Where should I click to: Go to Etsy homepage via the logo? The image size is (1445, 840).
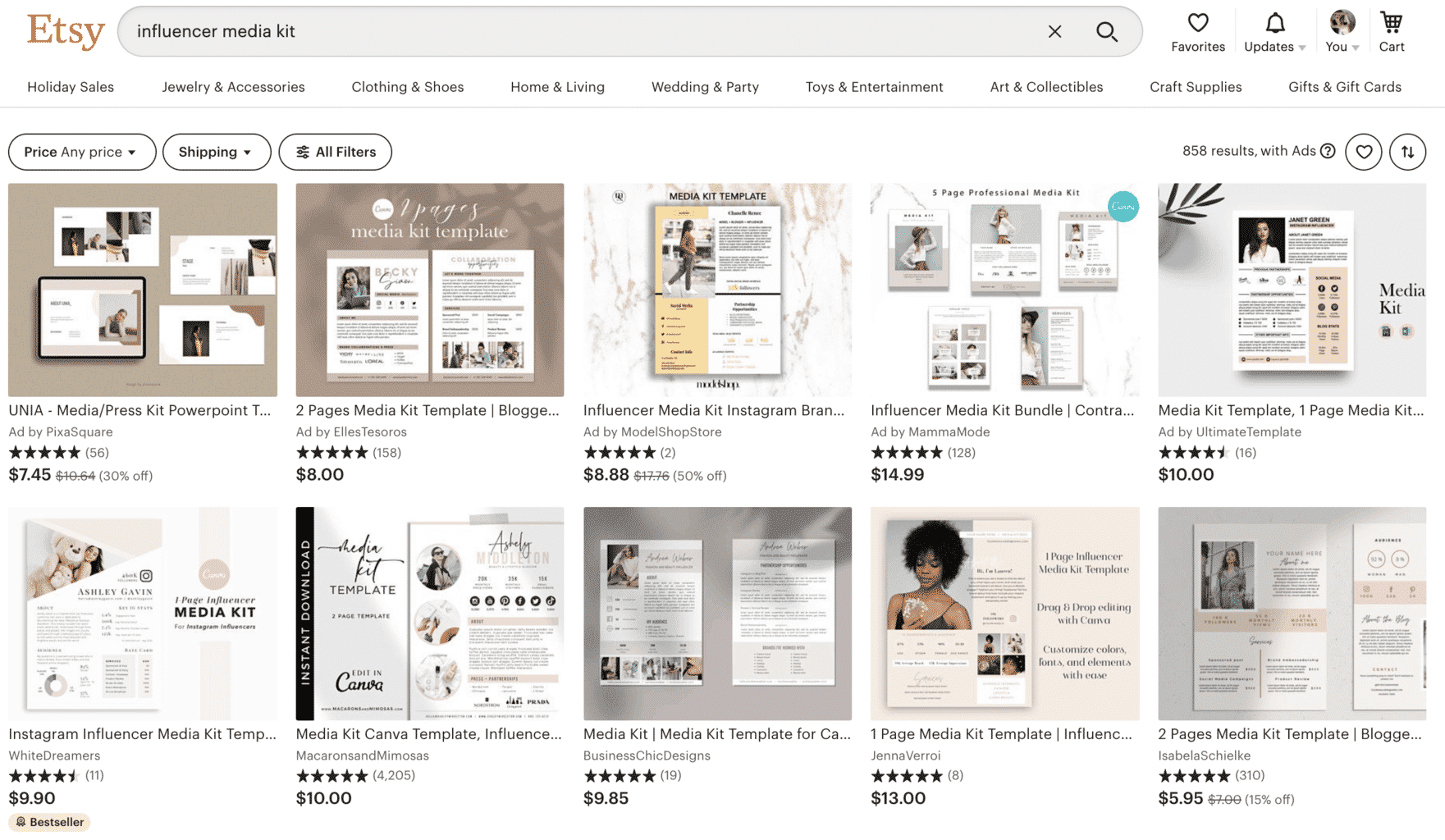point(65,31)
